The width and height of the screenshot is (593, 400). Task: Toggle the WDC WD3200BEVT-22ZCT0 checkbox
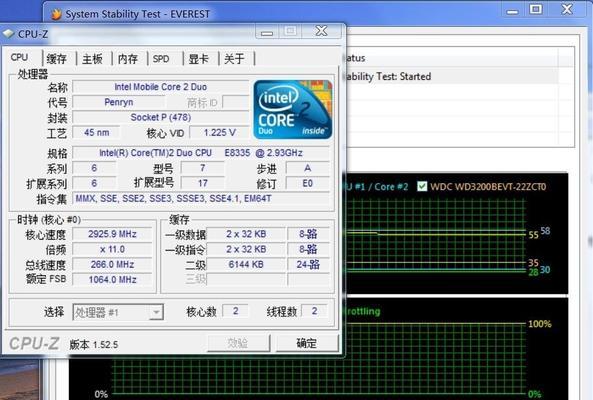422,186
